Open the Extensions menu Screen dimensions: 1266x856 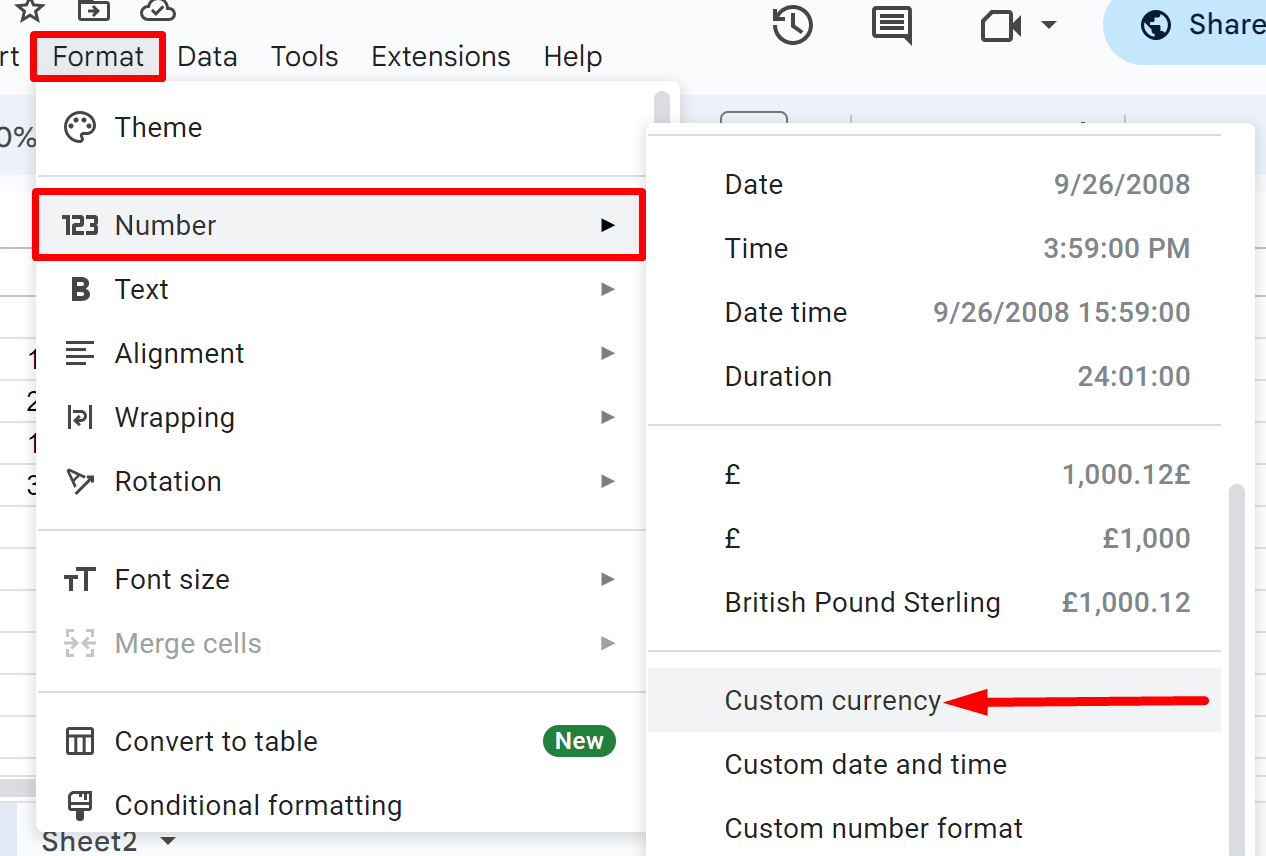[x=440, y=56]
